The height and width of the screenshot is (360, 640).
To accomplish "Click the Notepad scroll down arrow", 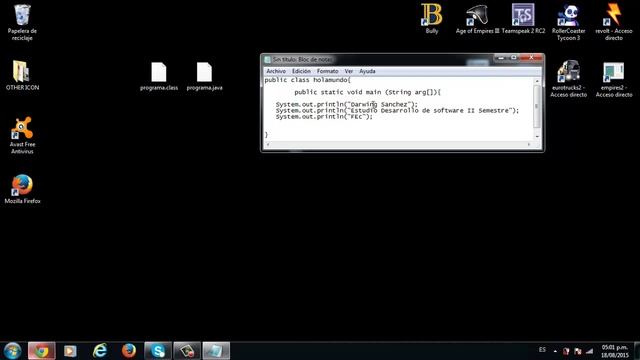I will [537, 137].
